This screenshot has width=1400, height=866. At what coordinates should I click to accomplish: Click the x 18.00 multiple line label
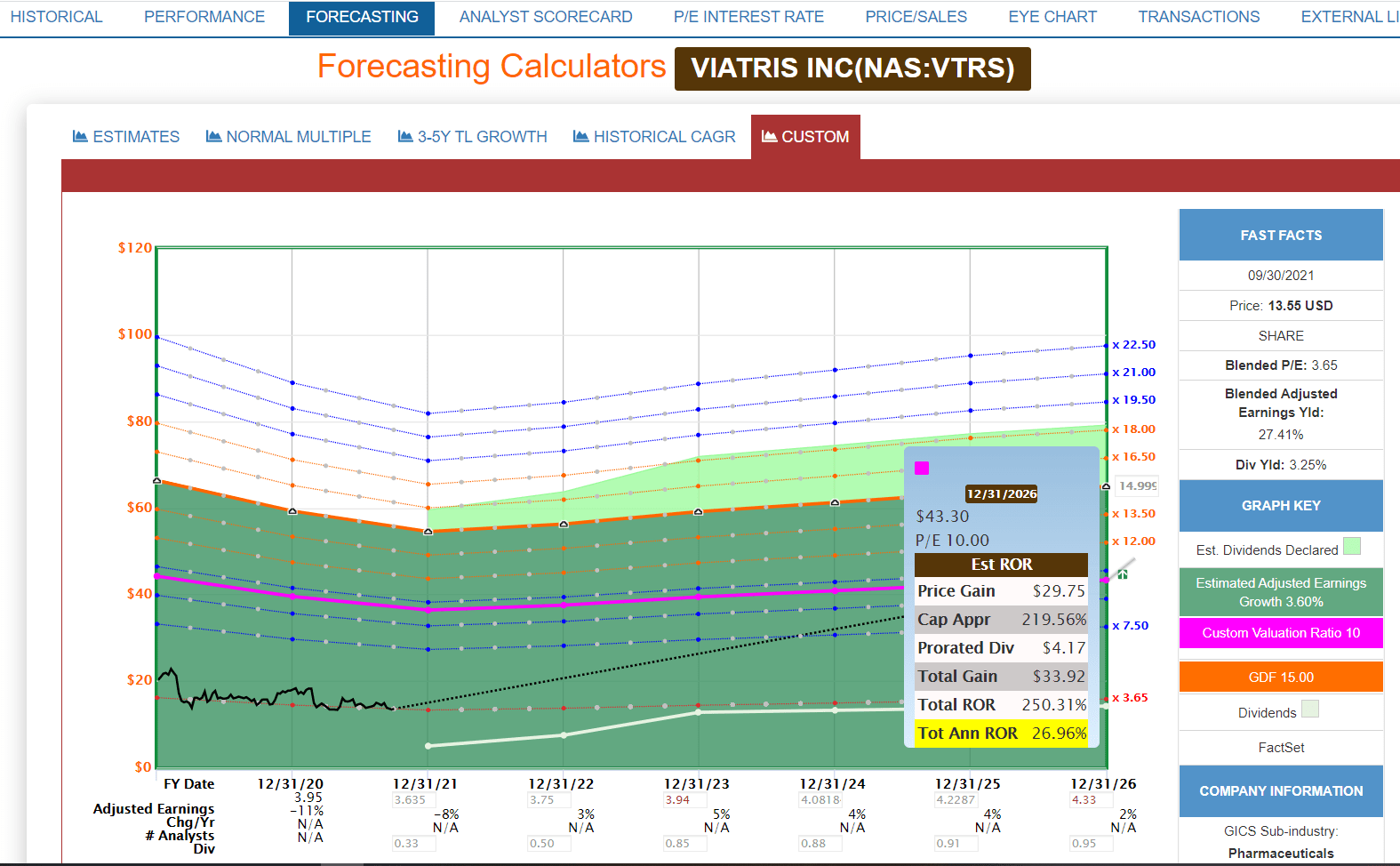[1134, 429]
